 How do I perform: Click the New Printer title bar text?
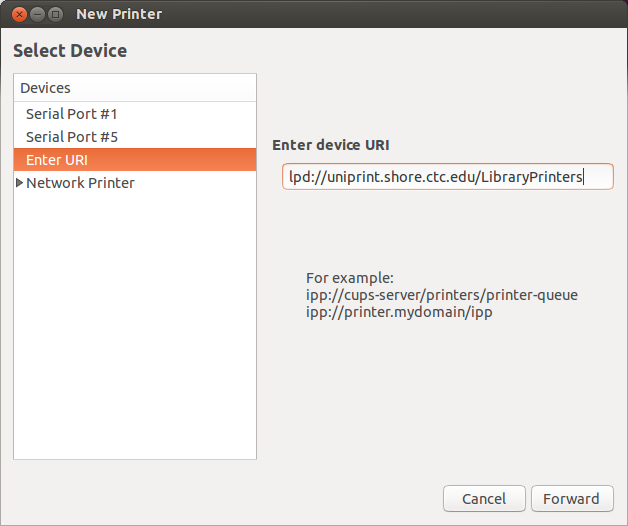pyautogui.click(x=119, y=14)
